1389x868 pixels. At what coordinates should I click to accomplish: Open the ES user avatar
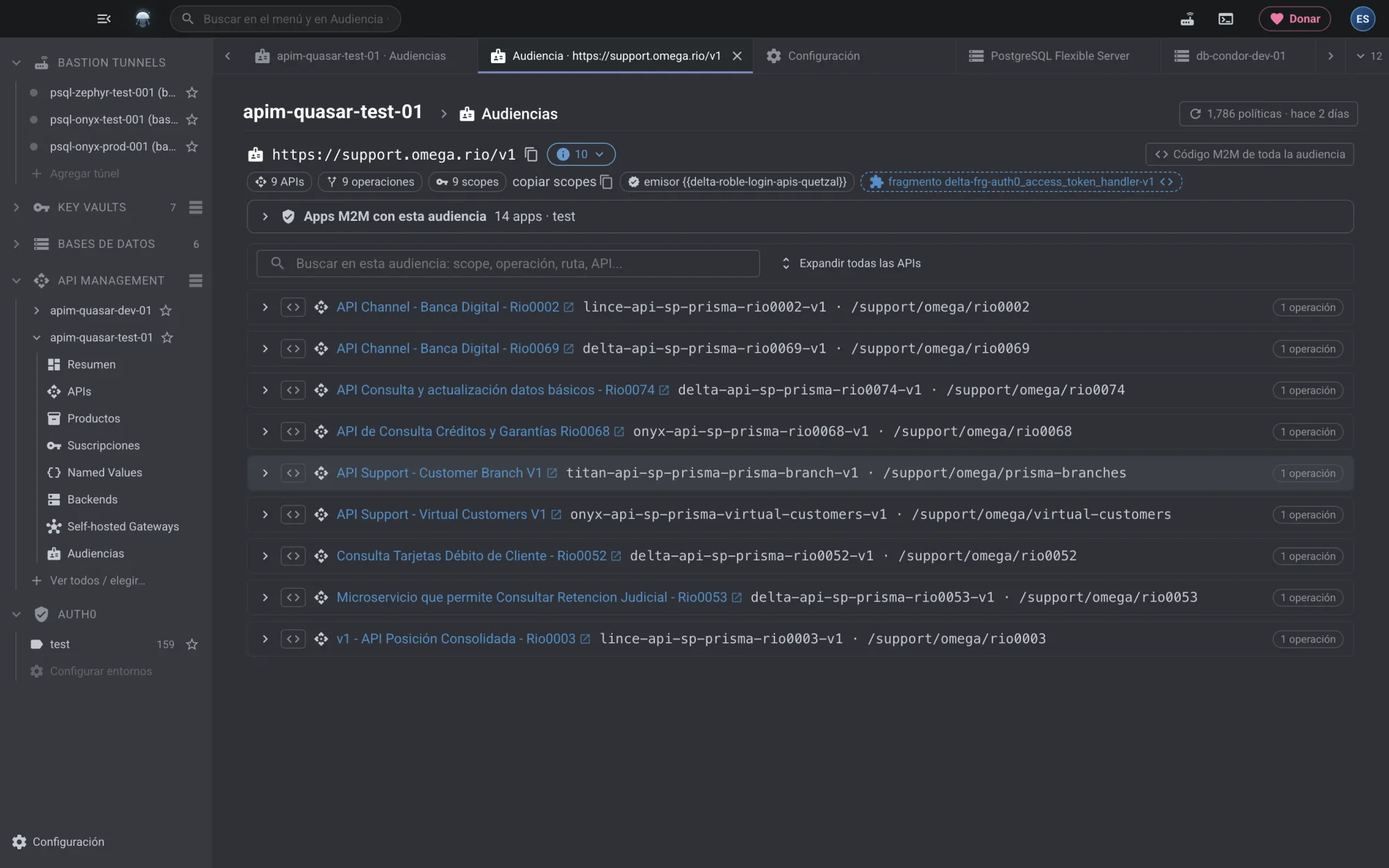point(1363,19)
